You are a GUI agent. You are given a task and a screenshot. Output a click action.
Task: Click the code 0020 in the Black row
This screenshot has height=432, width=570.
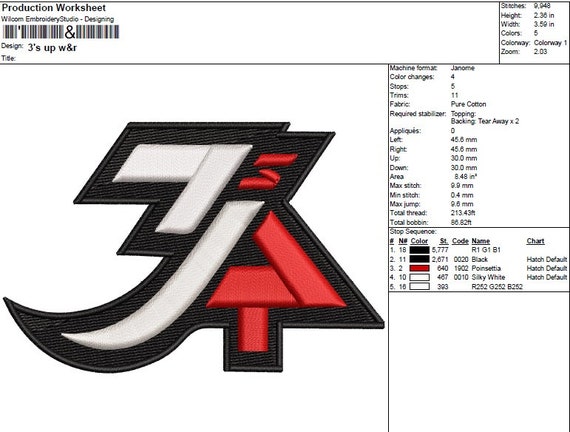click(x=461, y=259)
